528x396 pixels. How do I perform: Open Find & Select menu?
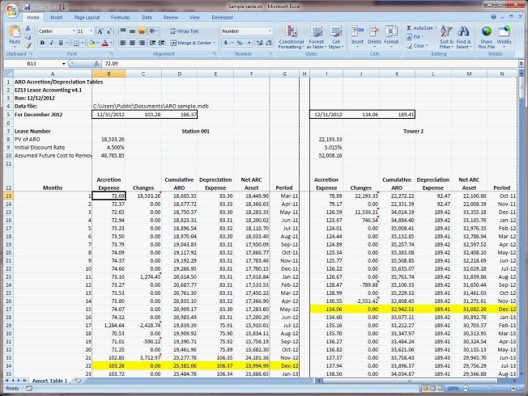[464, 37]
